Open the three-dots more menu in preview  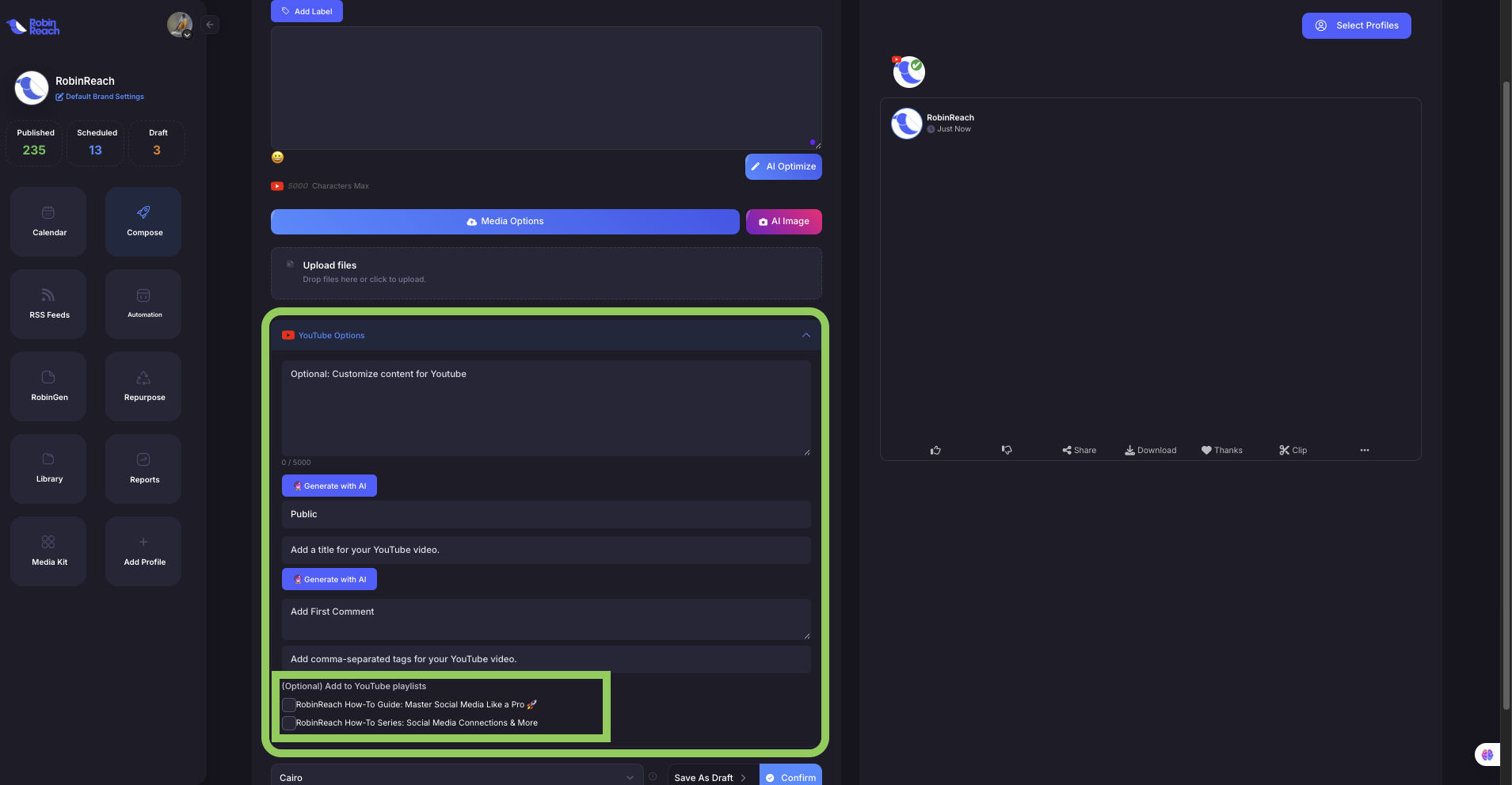[x=1365, y=450]
